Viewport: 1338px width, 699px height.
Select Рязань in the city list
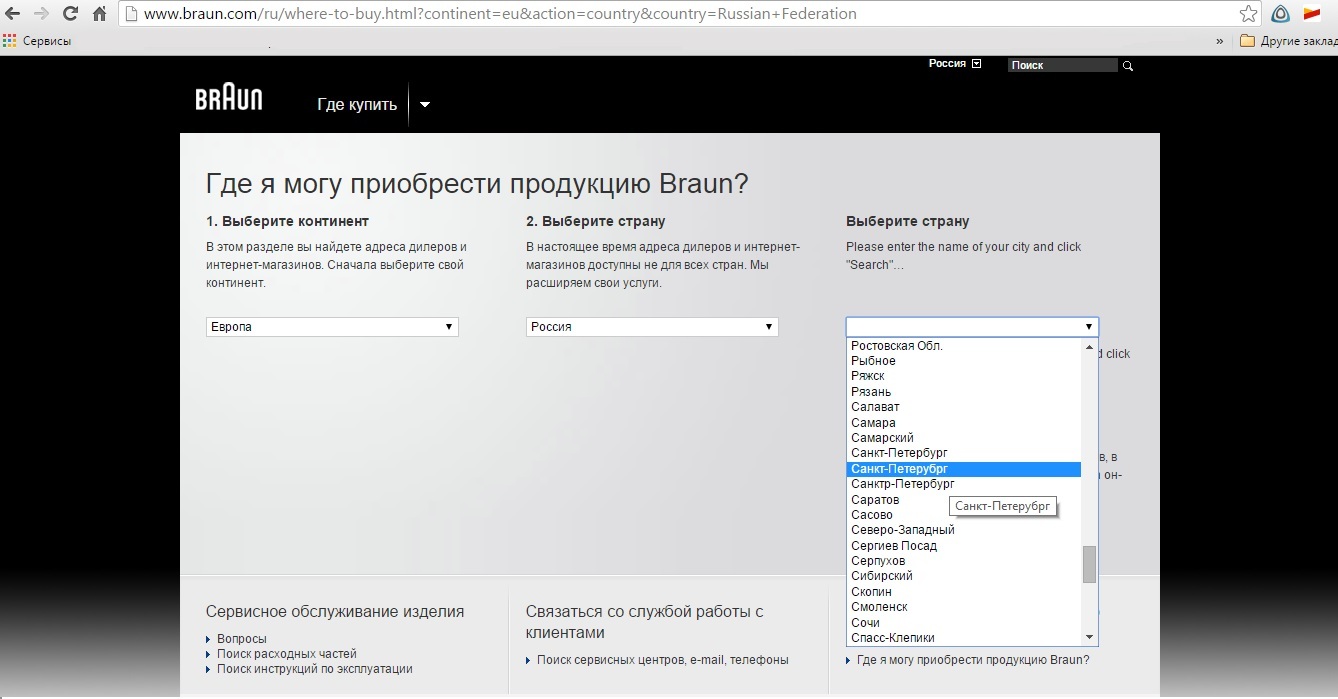[x=964, y=392]
